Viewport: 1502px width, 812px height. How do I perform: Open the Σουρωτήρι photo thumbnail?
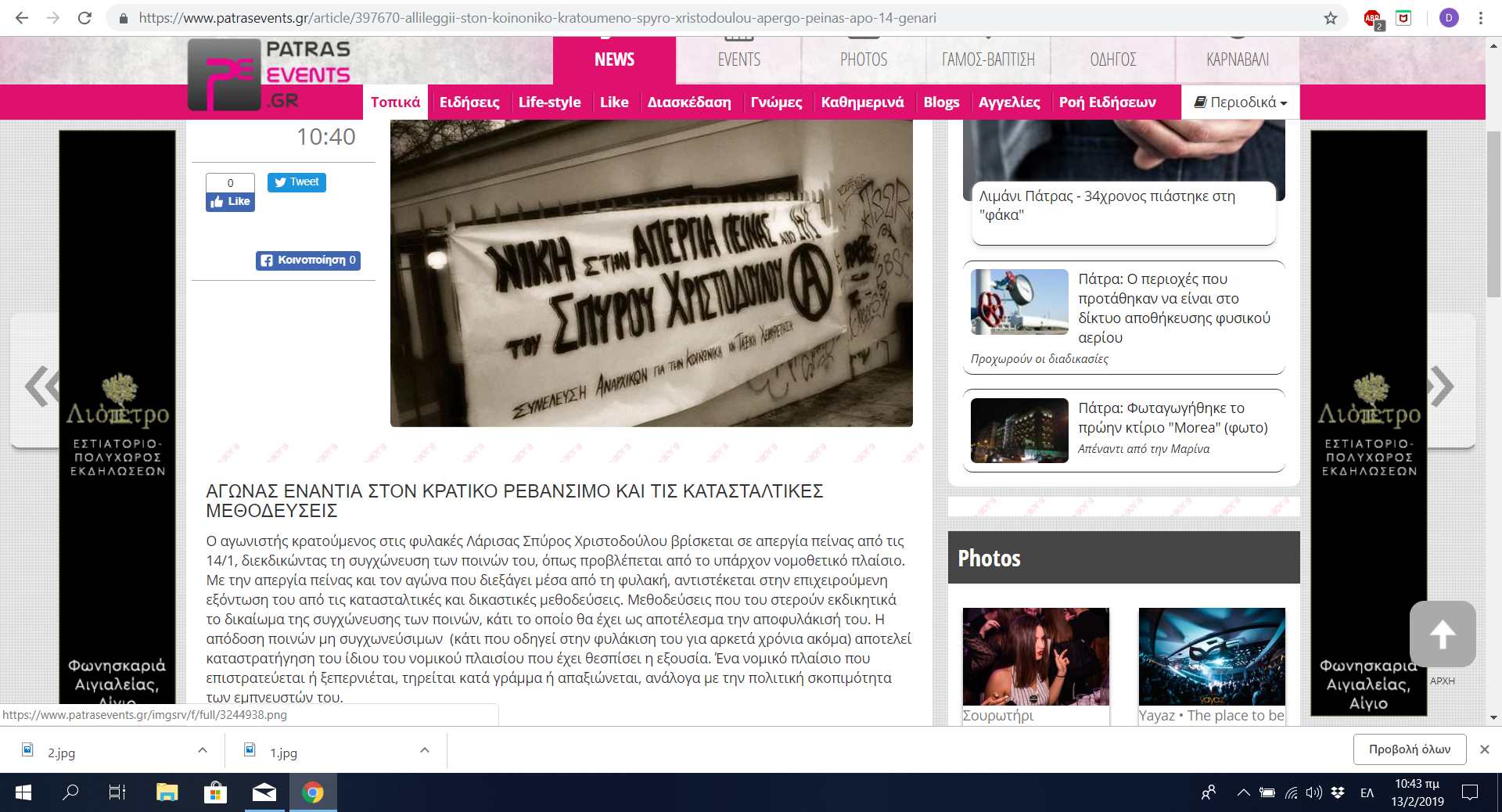(1036, 657)
